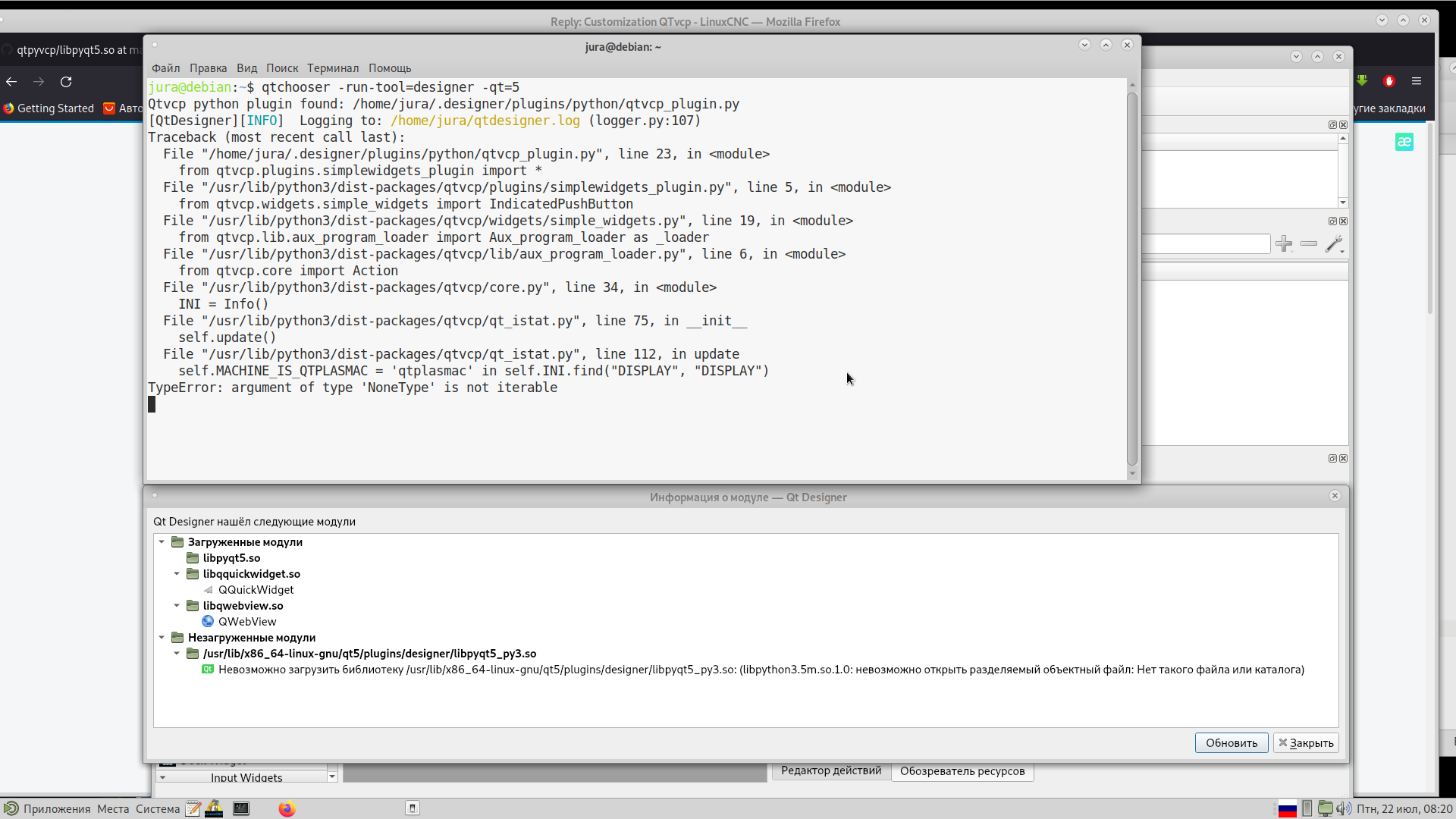The height and width of the screenshot is (819, 1456).
Task: Collapse the libqwebview.so tree node
Action: click(x=177, y=606)
